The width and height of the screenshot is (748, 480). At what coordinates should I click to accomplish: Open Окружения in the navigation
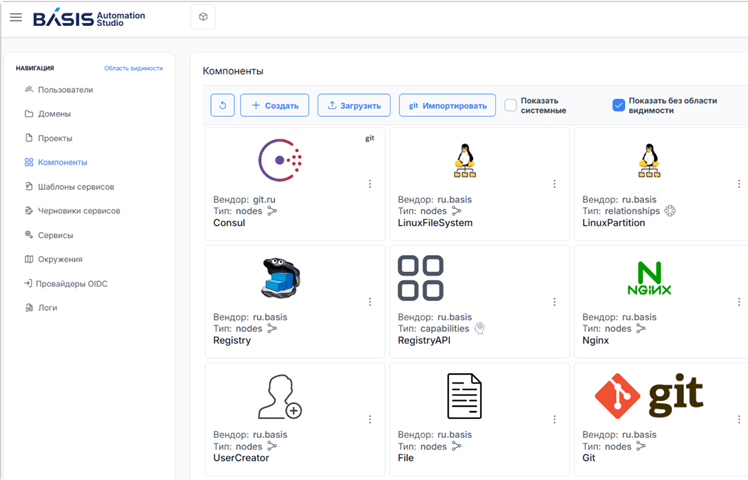click(x=53, y=259)
